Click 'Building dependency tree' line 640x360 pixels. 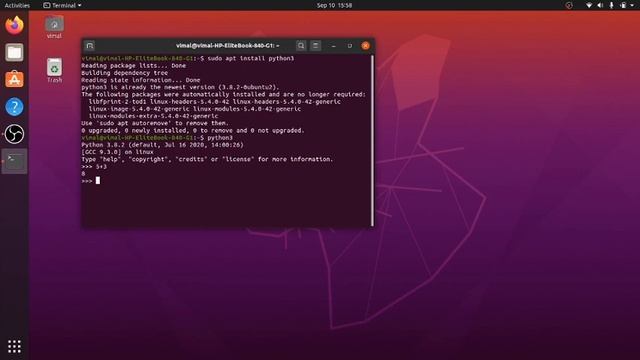click(124, 73)
